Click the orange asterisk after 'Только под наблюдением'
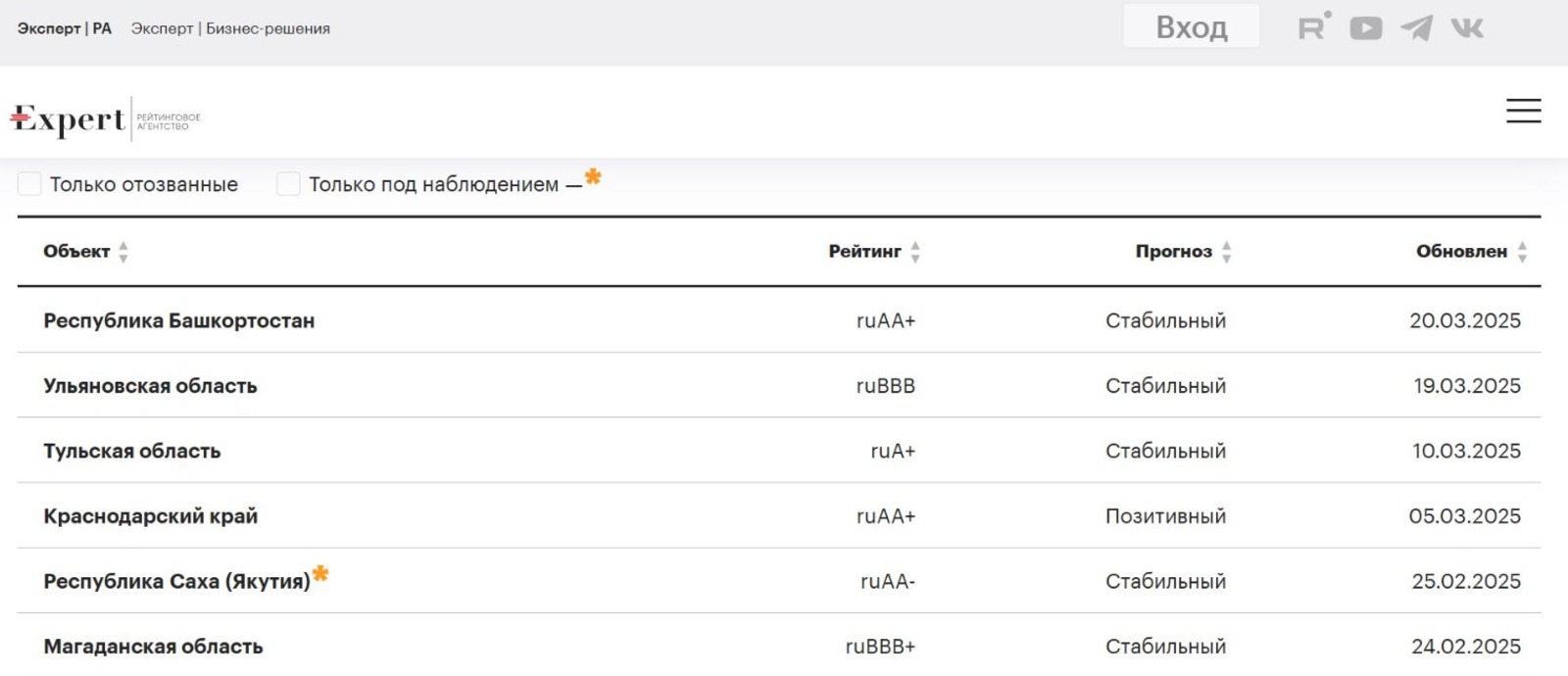Viewport: 1568px width, 676px height. (x=593, y=177)
